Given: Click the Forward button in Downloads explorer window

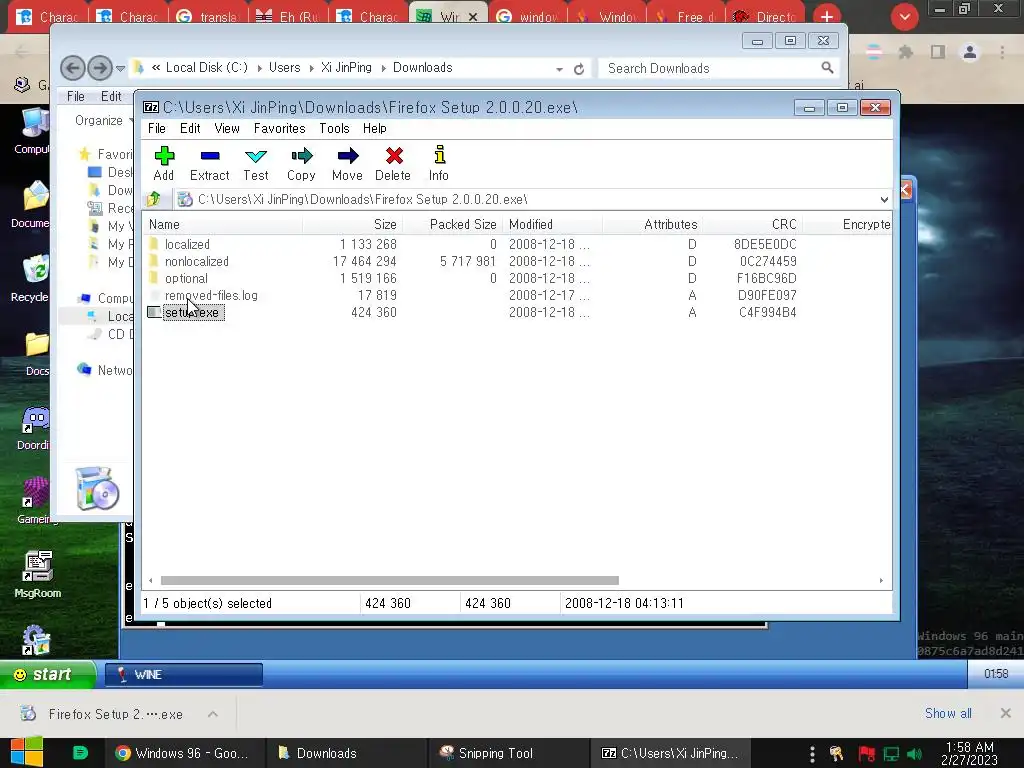Looking at the screenshot, I should [99, 68].
